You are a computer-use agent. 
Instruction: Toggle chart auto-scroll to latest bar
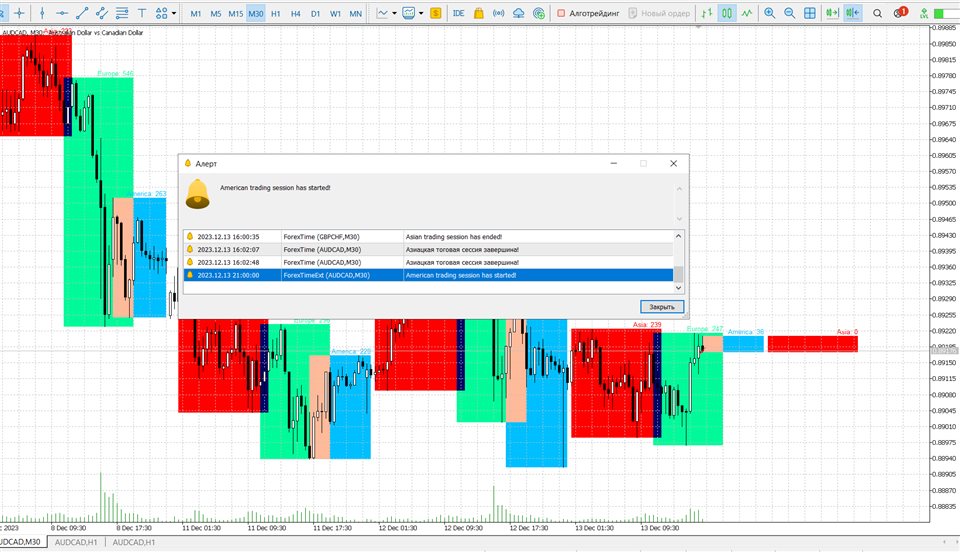click(x=832, y=13)
